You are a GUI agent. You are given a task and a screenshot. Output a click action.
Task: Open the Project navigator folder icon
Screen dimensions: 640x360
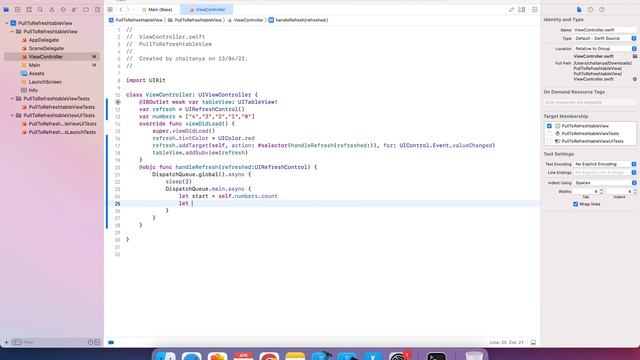6,9
